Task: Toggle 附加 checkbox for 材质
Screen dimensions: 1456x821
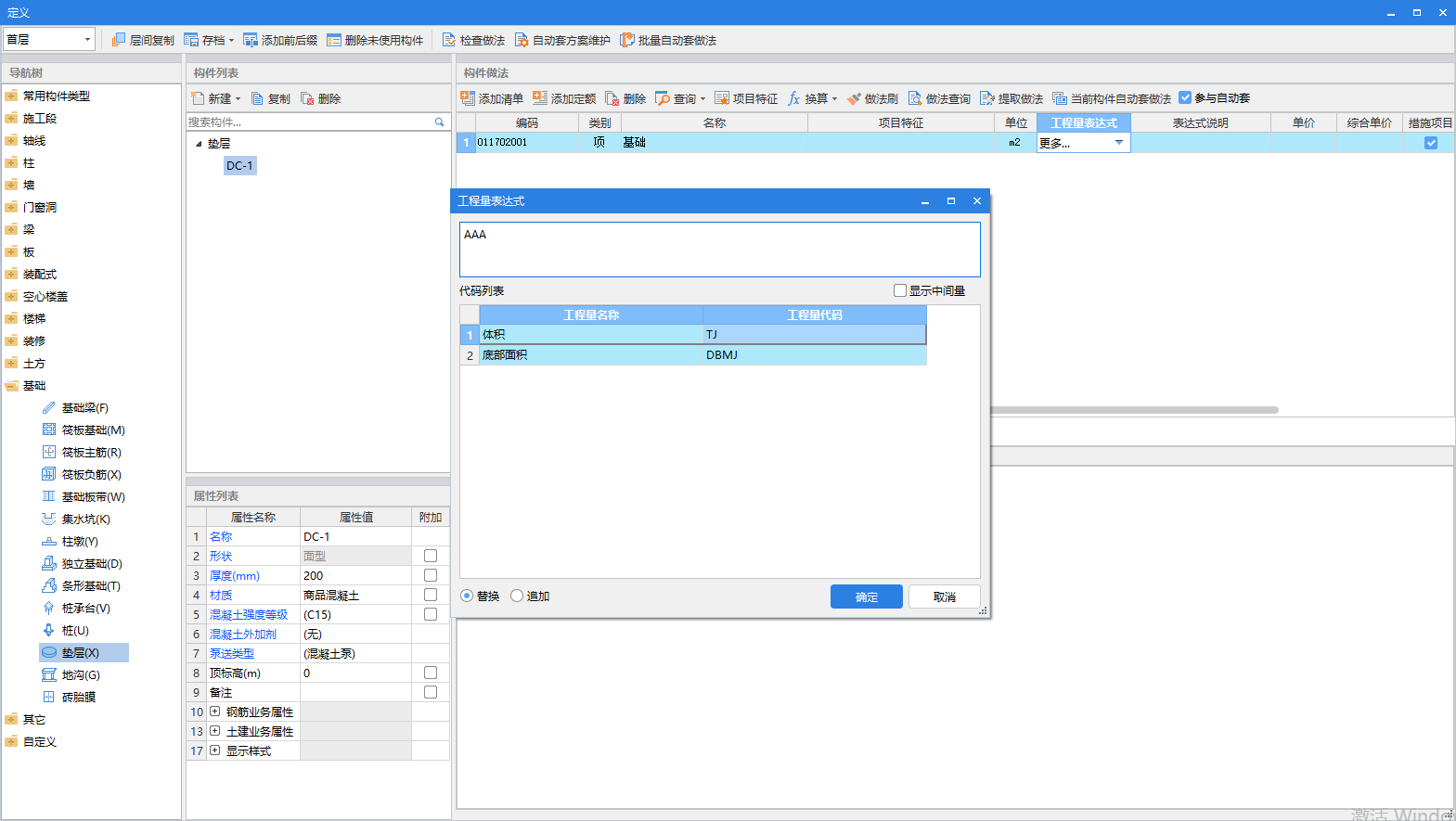Action: (431, 595)
